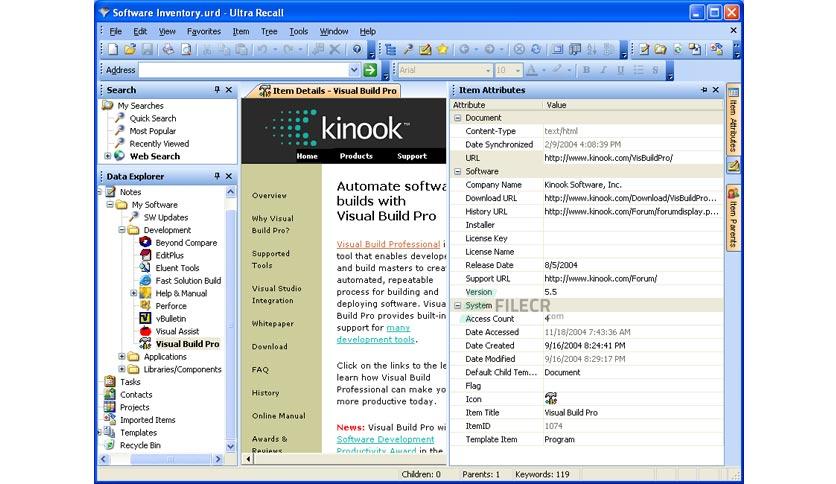Image resolution: width=836 pixels, height=484 pixels.
Task: Click the Stop loading toolbar icon
Action: pos(519,50)
